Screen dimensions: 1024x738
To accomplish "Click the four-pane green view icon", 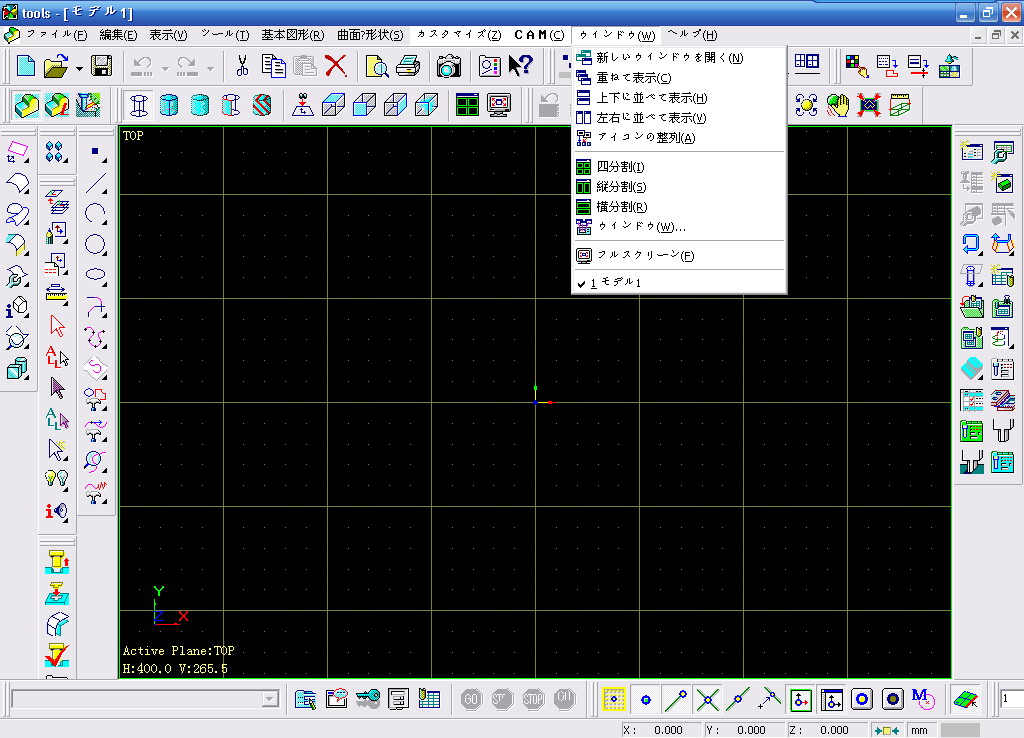I will (x=468, y=104).
